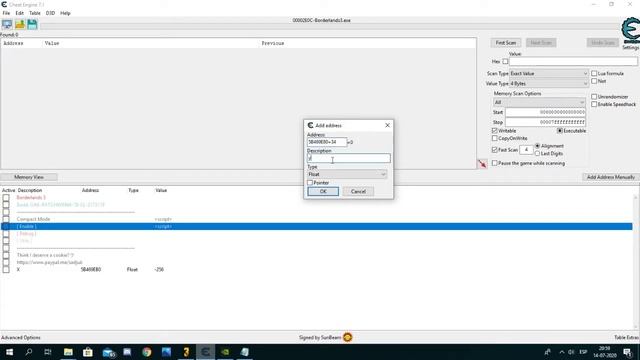Toggle the Hex checkbox

coord(505,61)
